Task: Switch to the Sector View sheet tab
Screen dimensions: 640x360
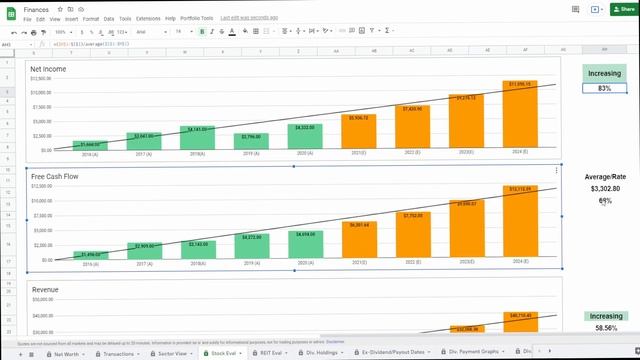Action: tap(171, 353)
